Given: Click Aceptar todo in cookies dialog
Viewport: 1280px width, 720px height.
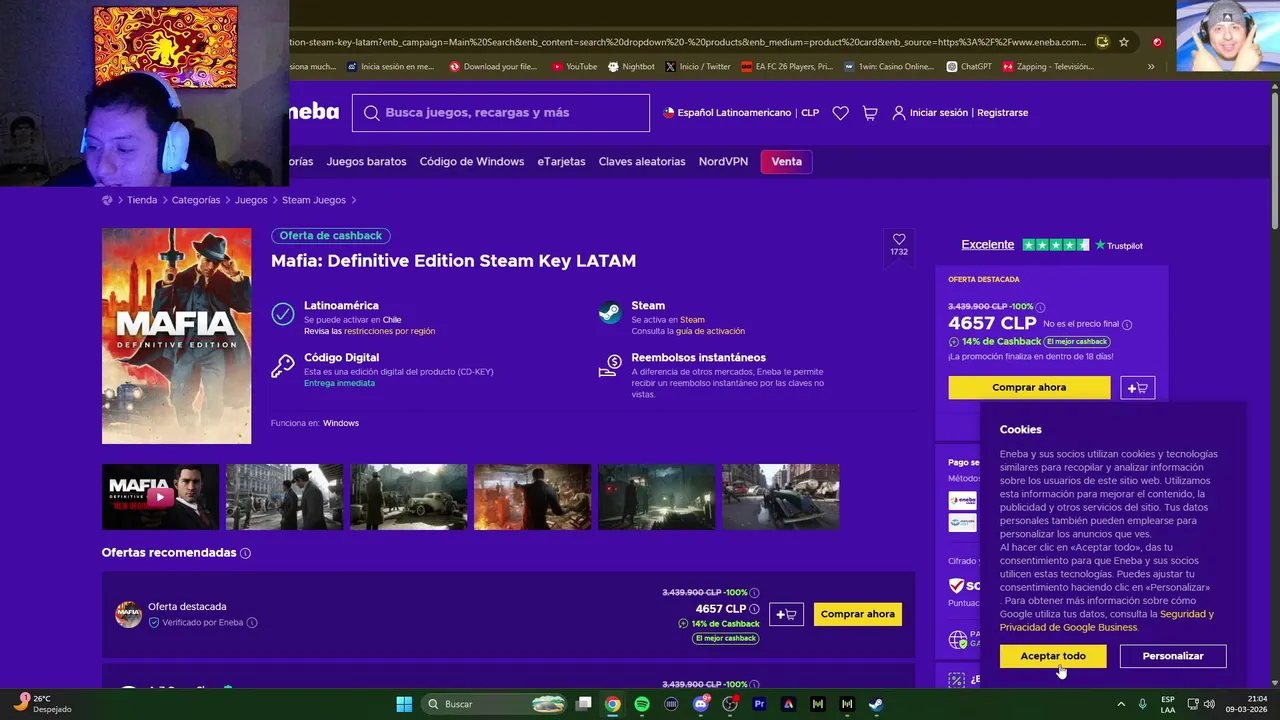Looking at the screenshot, I should click(1053, 656).
